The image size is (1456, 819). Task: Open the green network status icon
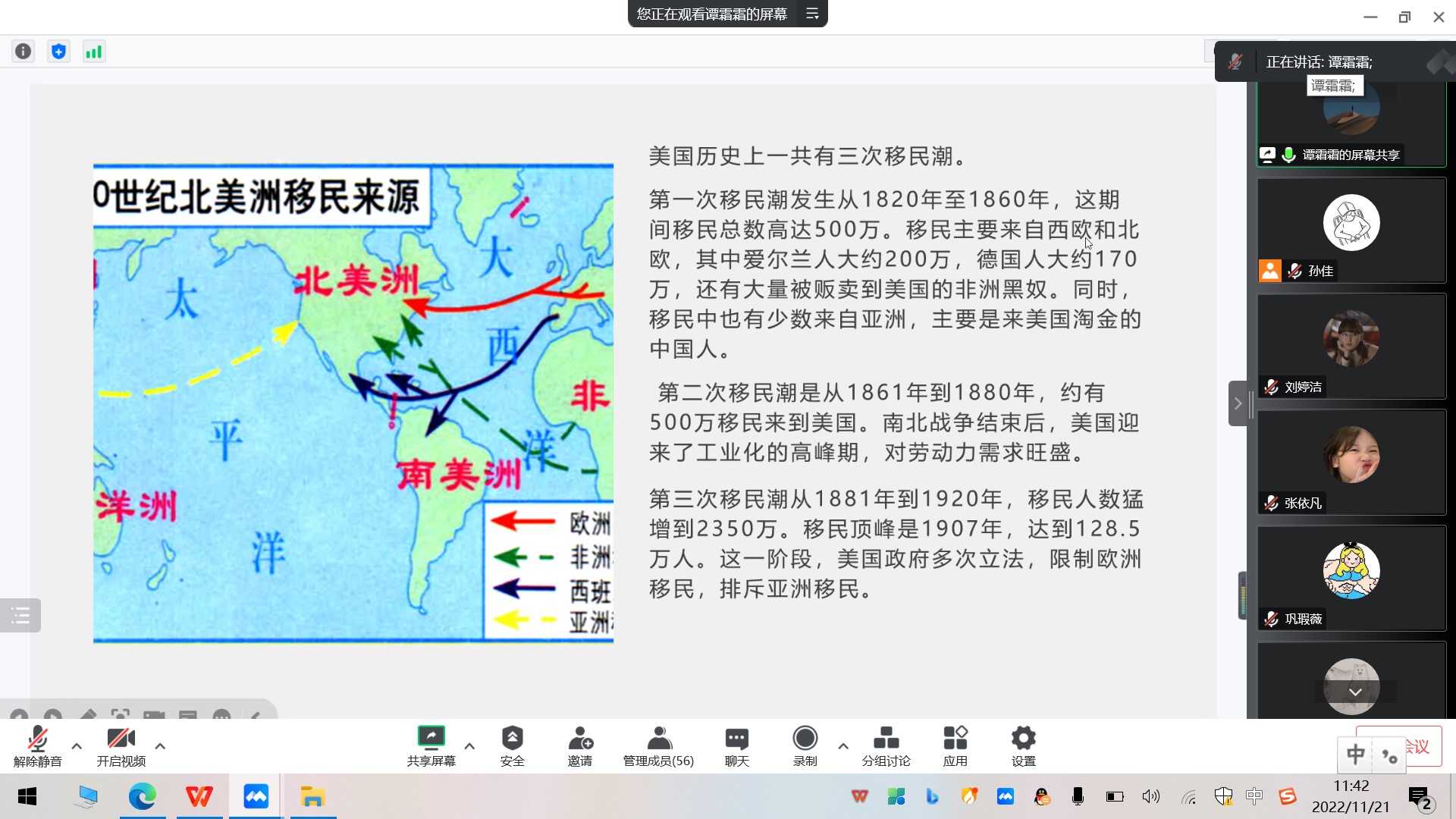(x=94, y=52)
